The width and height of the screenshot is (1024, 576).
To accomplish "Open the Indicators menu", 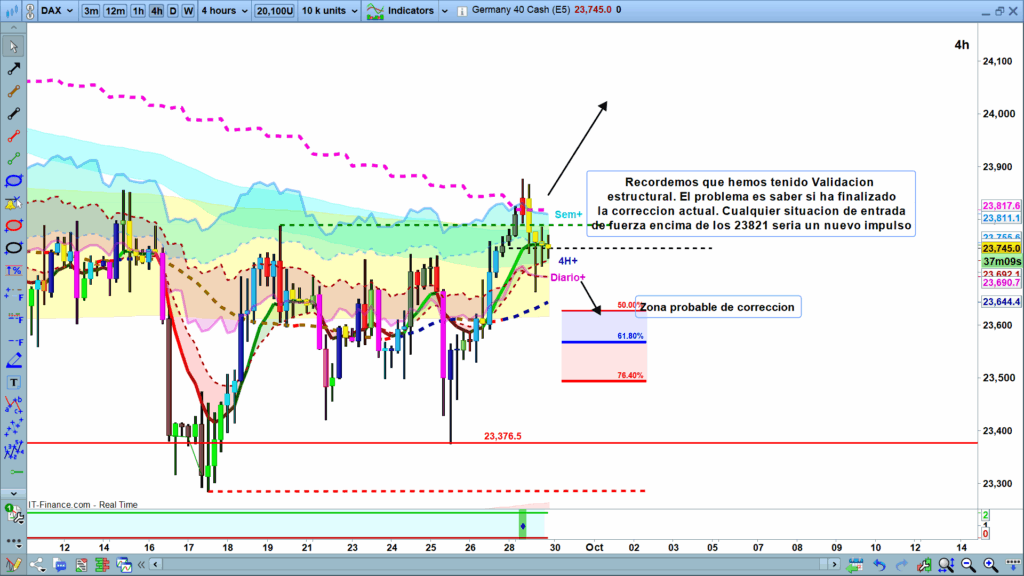I will coord(404,10).
